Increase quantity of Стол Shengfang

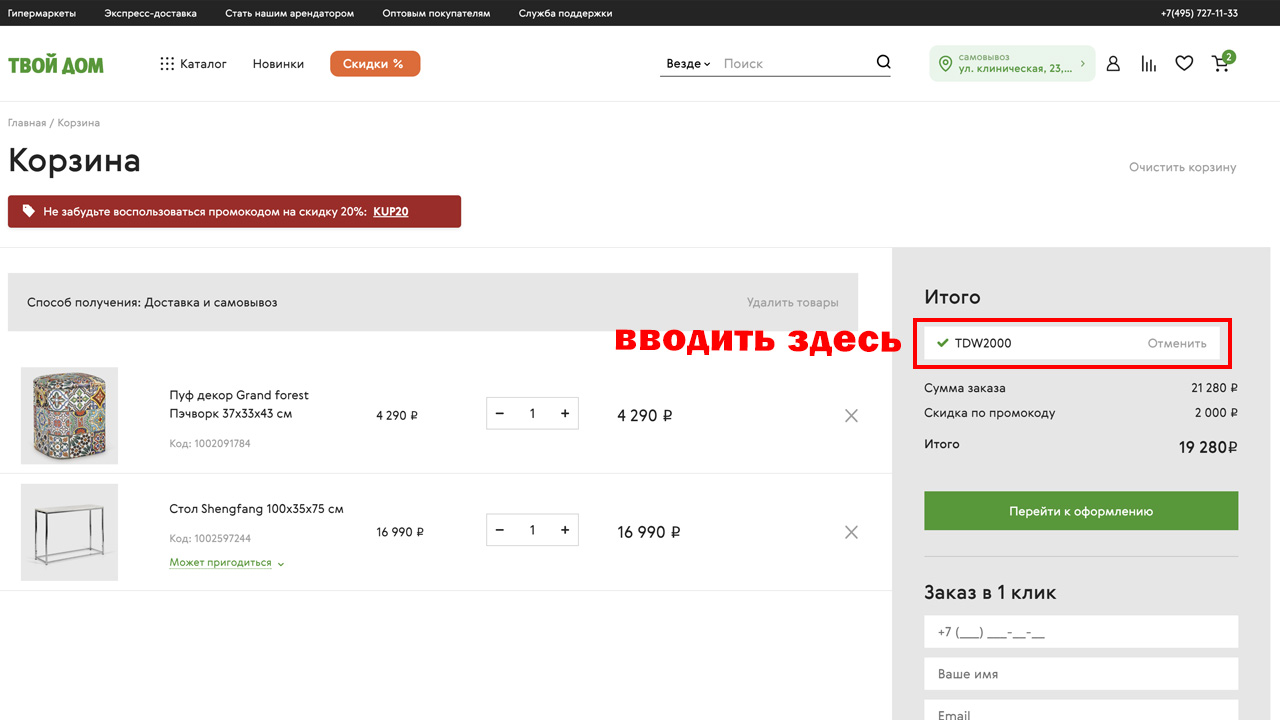pyautogui.click(x=565, y=530)
